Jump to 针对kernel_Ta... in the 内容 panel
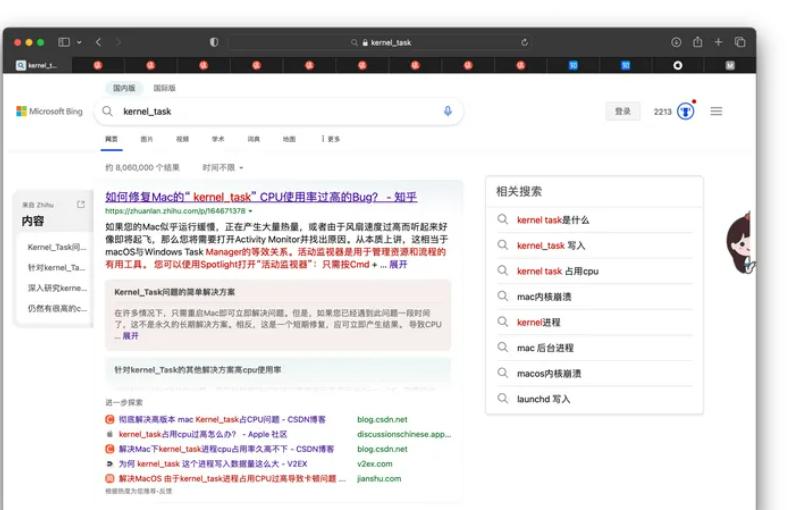This screenshot has width=797, height=510. pos(56,267)
